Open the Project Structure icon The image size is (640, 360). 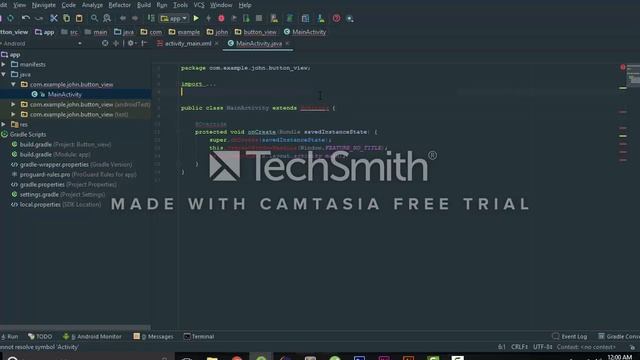point(305,18)
